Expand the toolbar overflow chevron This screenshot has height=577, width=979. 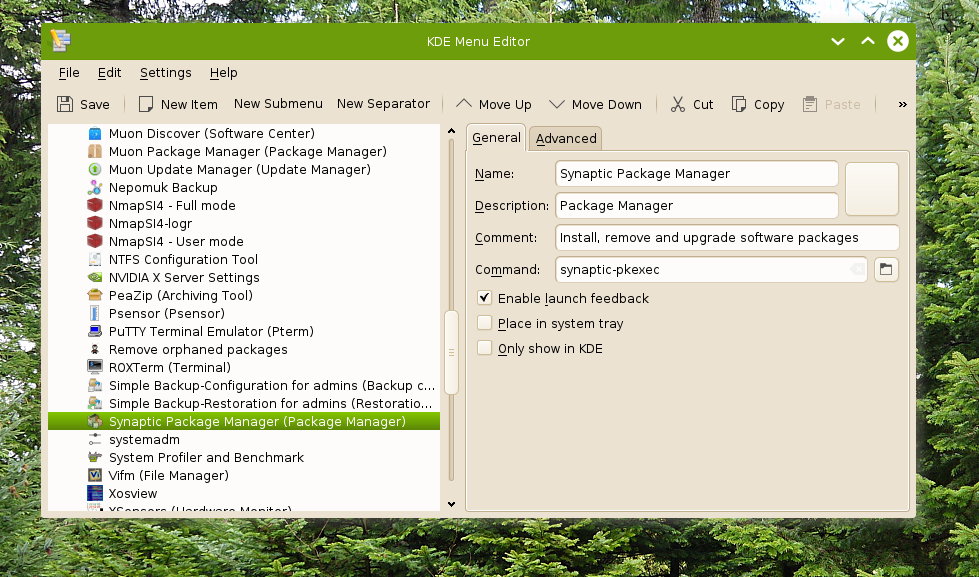click(902, 104)
